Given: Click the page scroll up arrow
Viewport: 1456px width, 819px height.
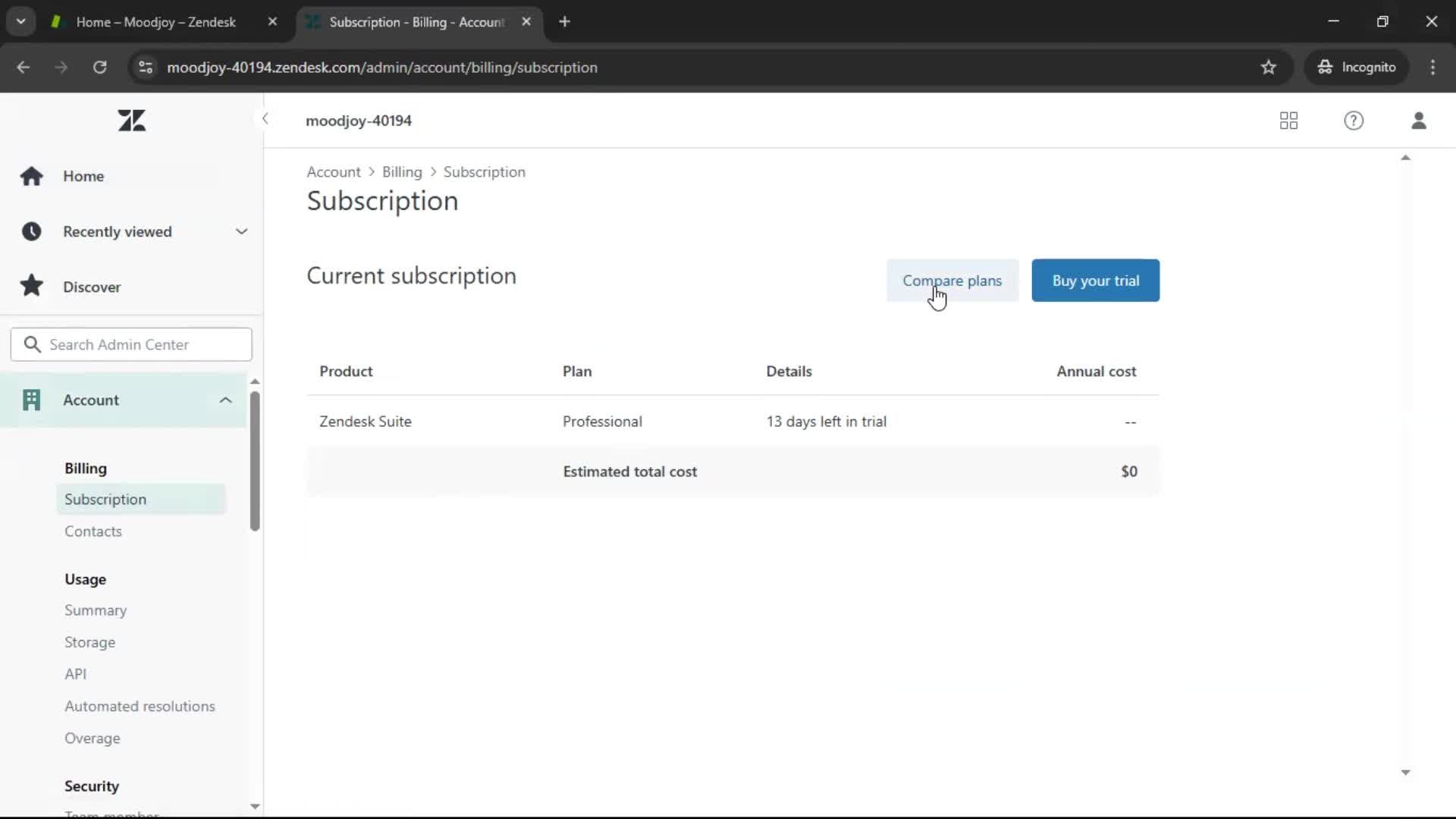Looking at the screenshot, I should tap(1405, 158).
